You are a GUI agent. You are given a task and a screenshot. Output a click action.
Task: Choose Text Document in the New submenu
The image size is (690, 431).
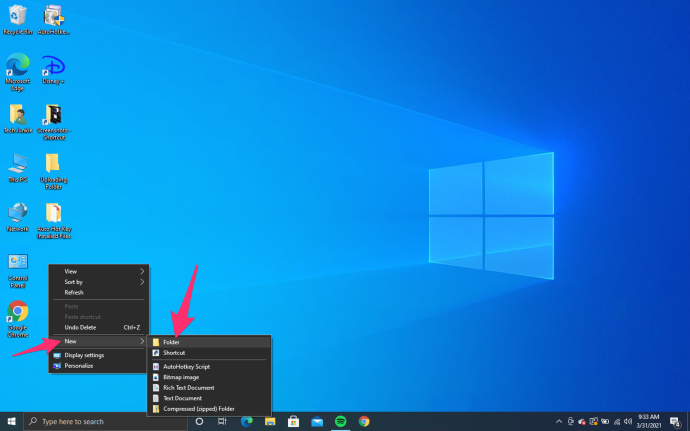[209, 398]
